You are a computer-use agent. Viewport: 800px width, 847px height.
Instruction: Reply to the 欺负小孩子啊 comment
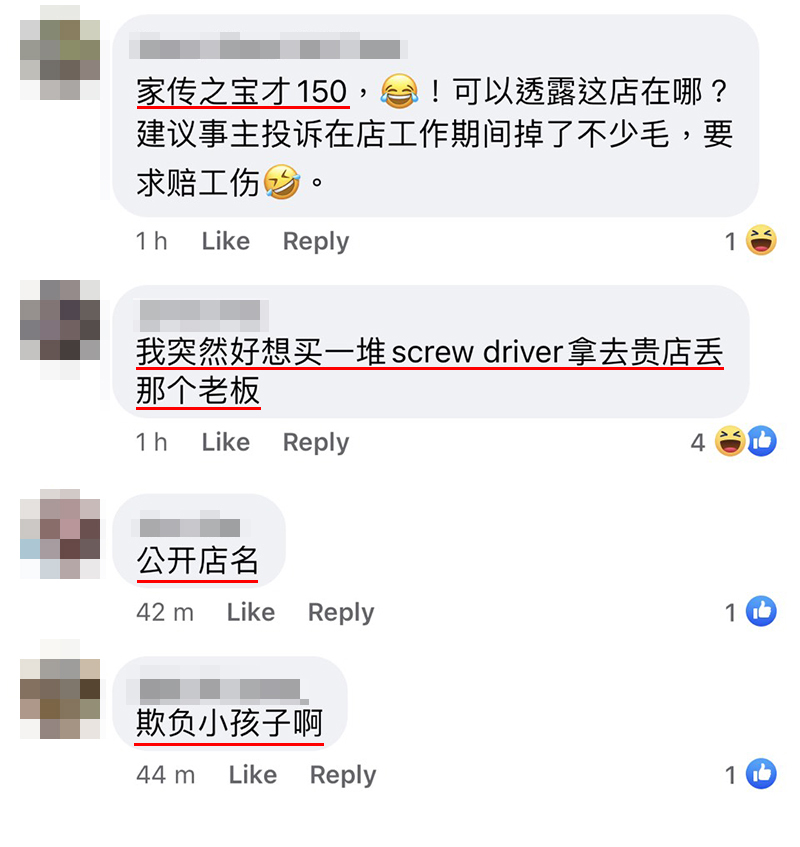pyautogui.click(x=343, y=775)
